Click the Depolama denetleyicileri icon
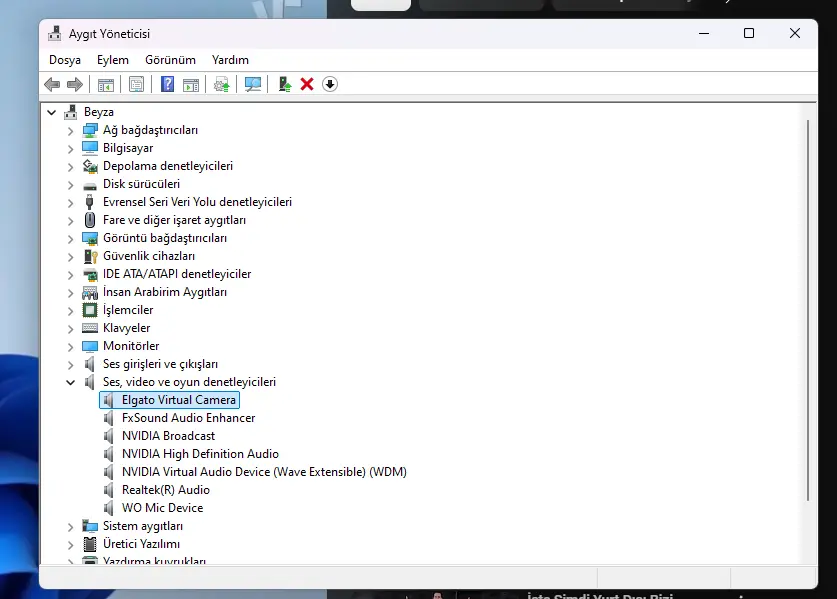 click(90, 166)
